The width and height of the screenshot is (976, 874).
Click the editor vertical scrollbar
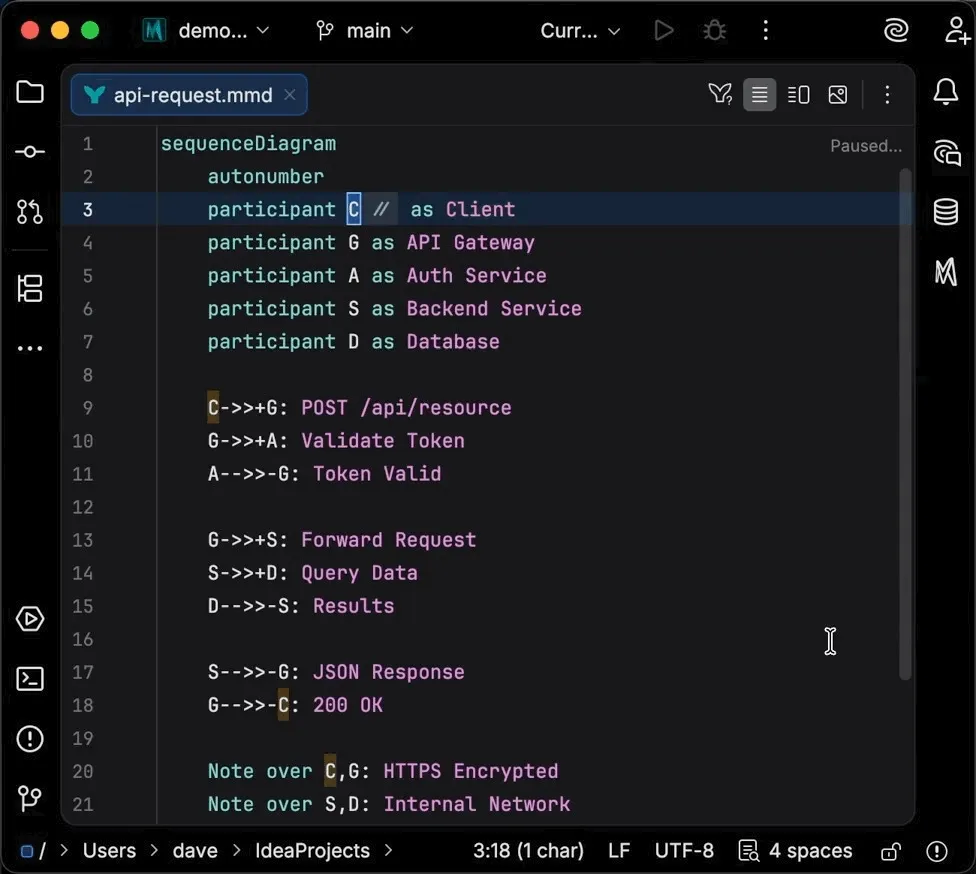(905, 420)
